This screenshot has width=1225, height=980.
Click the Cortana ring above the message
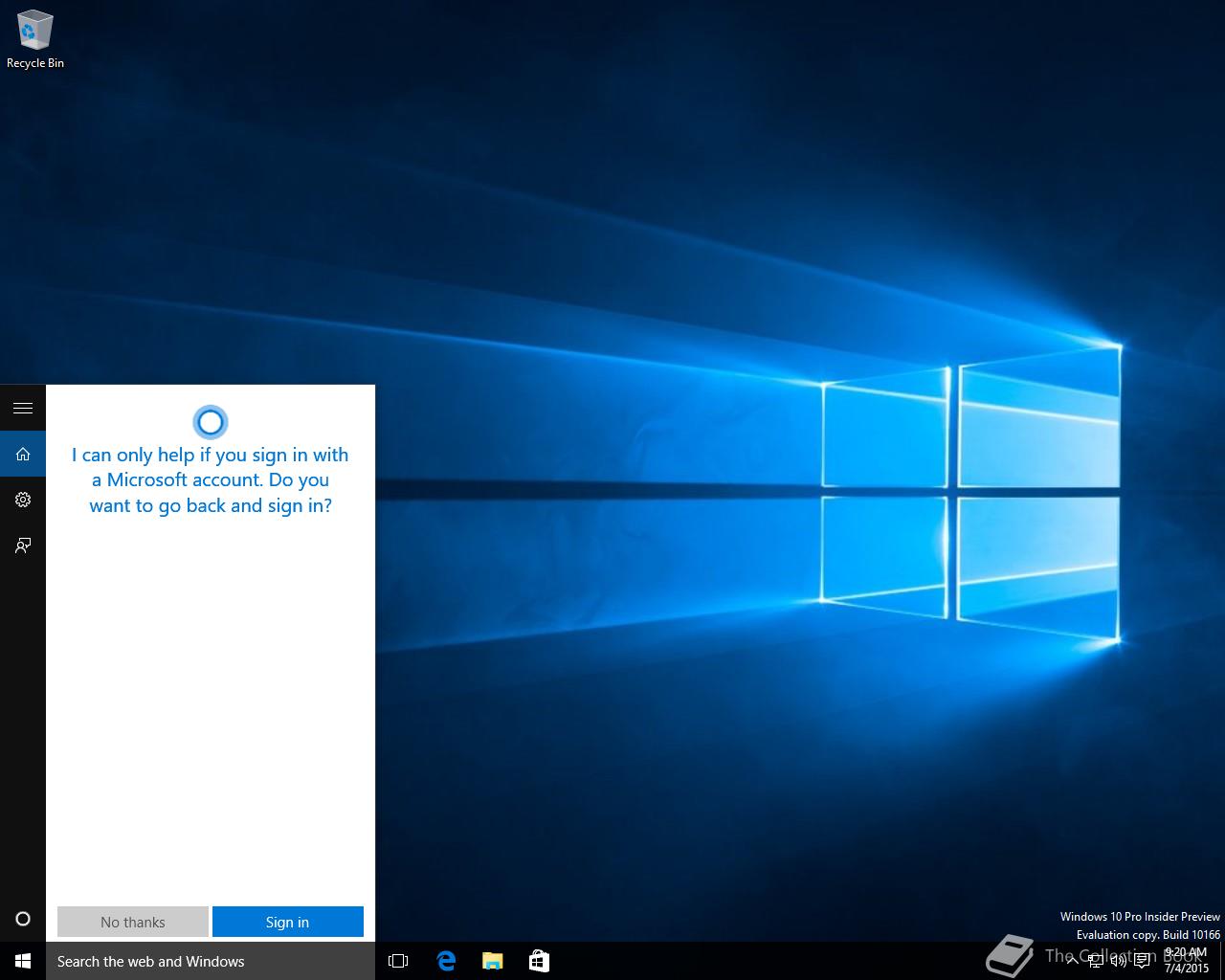pyautogui.click(x=210, y=422)
